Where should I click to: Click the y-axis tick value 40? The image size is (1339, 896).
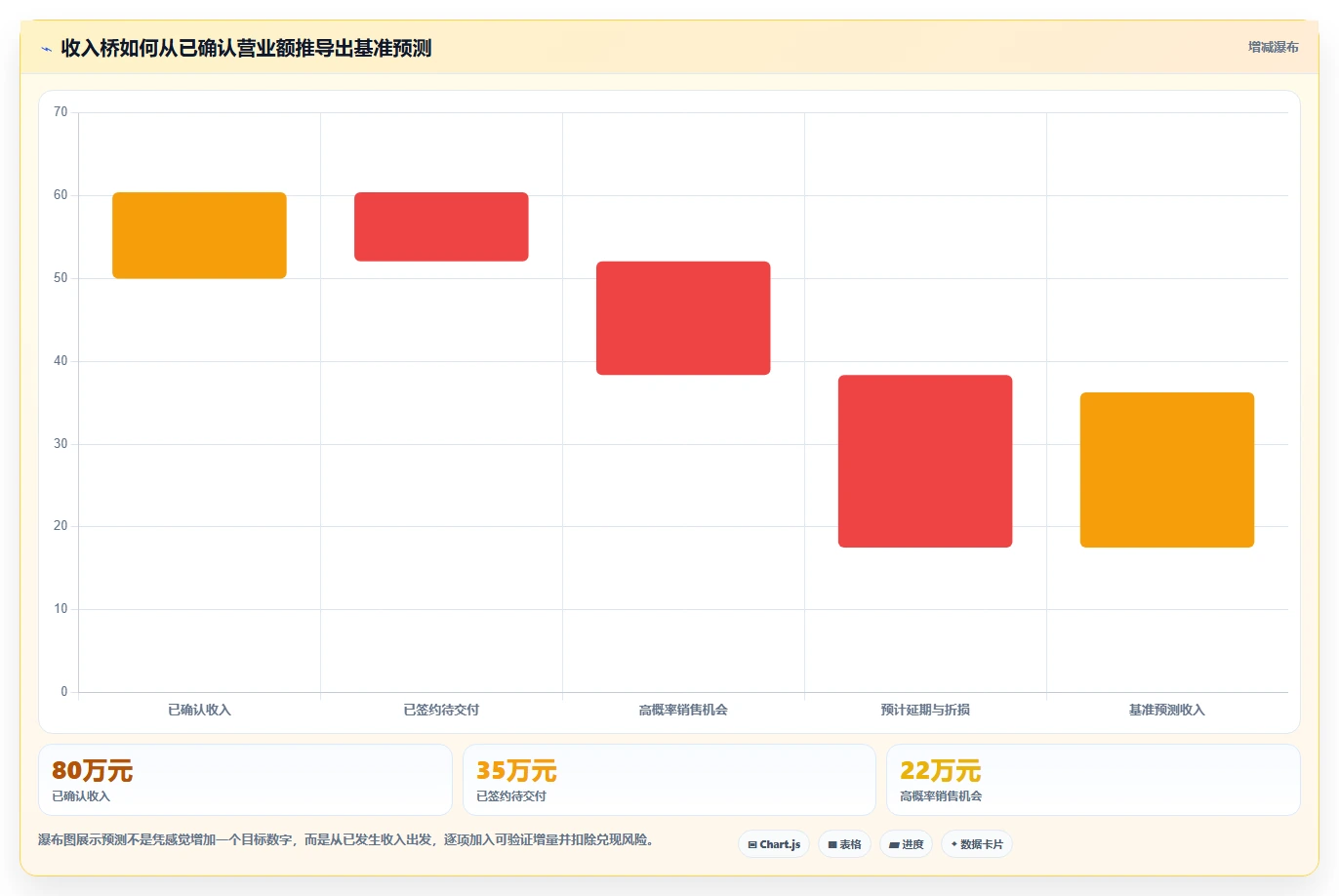tap(61, 361)
